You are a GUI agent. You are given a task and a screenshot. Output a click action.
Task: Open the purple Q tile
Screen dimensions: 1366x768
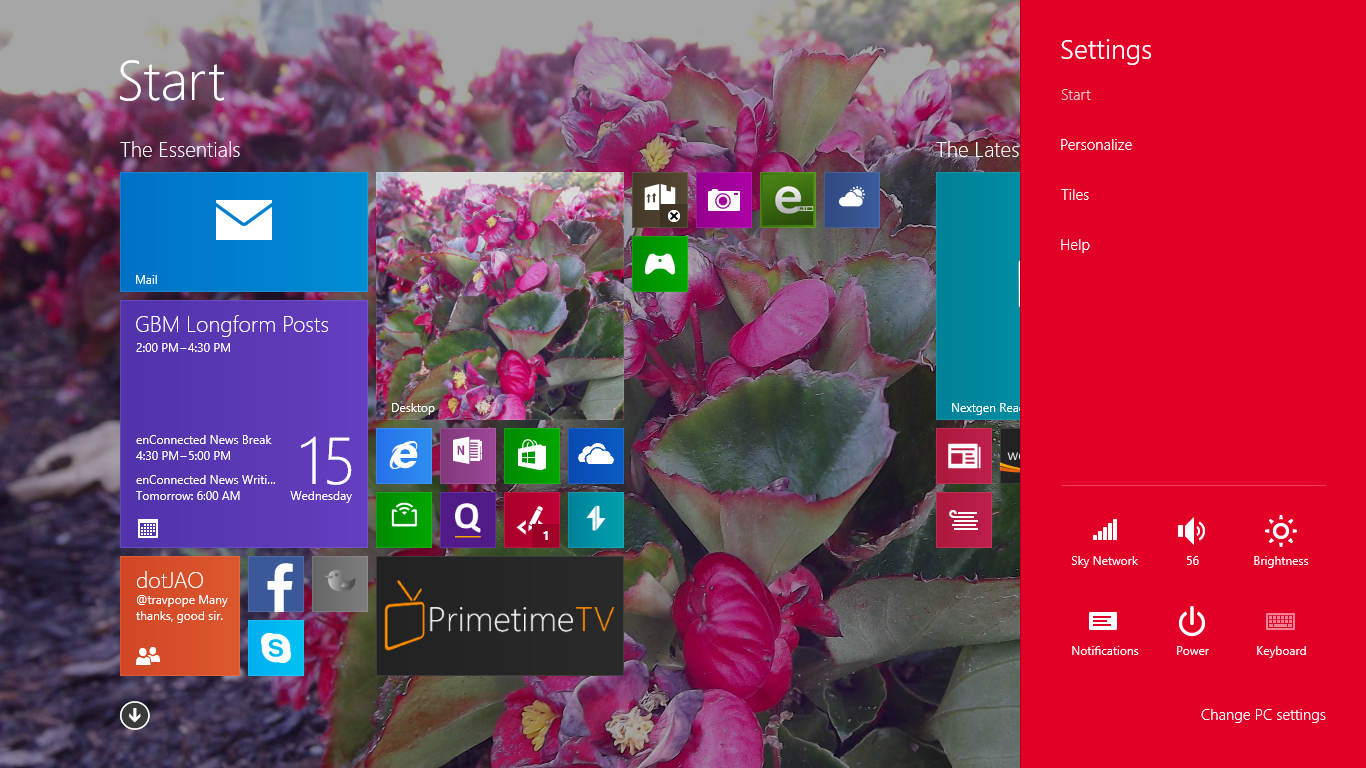point(468,520)
